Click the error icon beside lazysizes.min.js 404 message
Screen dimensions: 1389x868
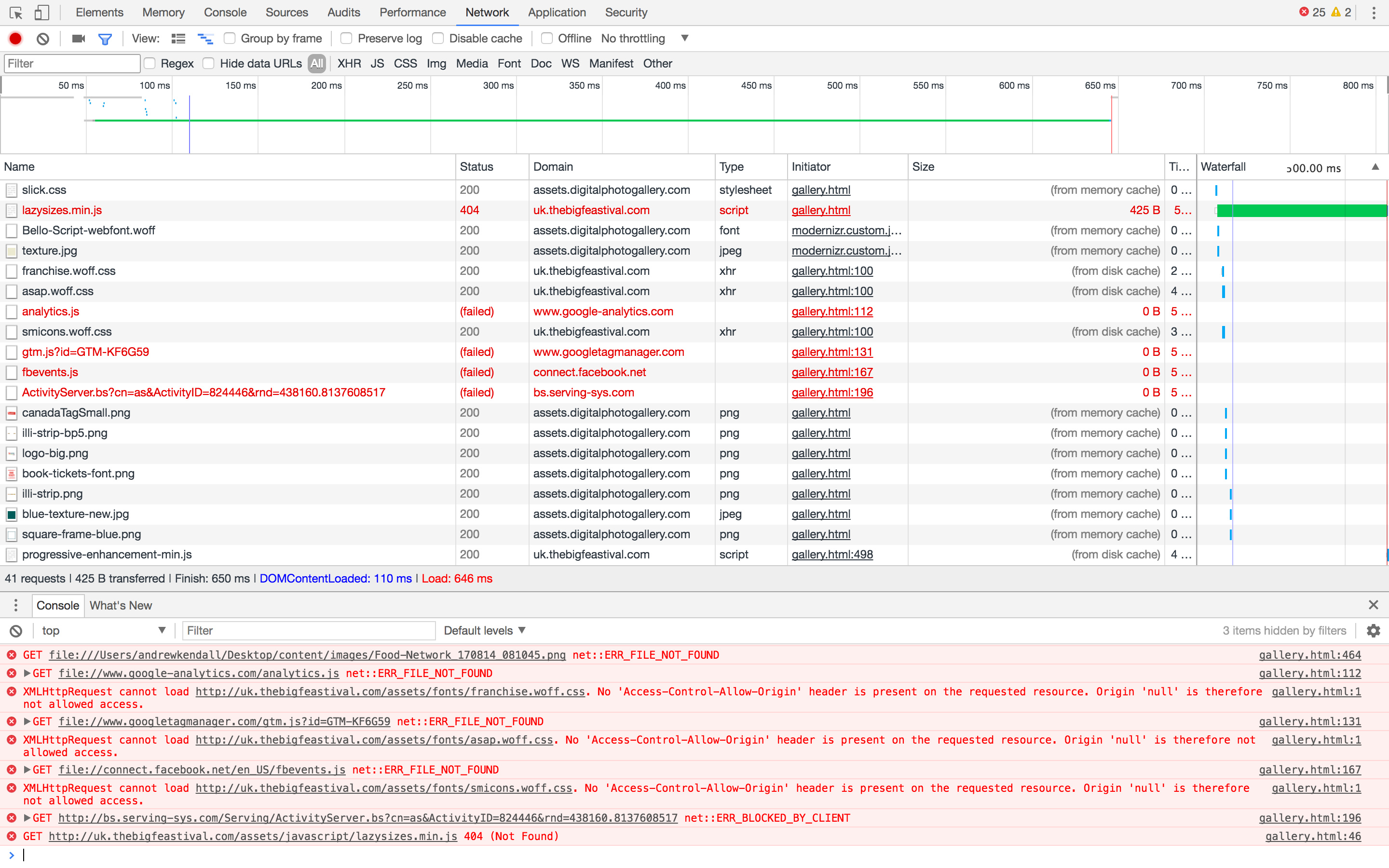(12, 836)
